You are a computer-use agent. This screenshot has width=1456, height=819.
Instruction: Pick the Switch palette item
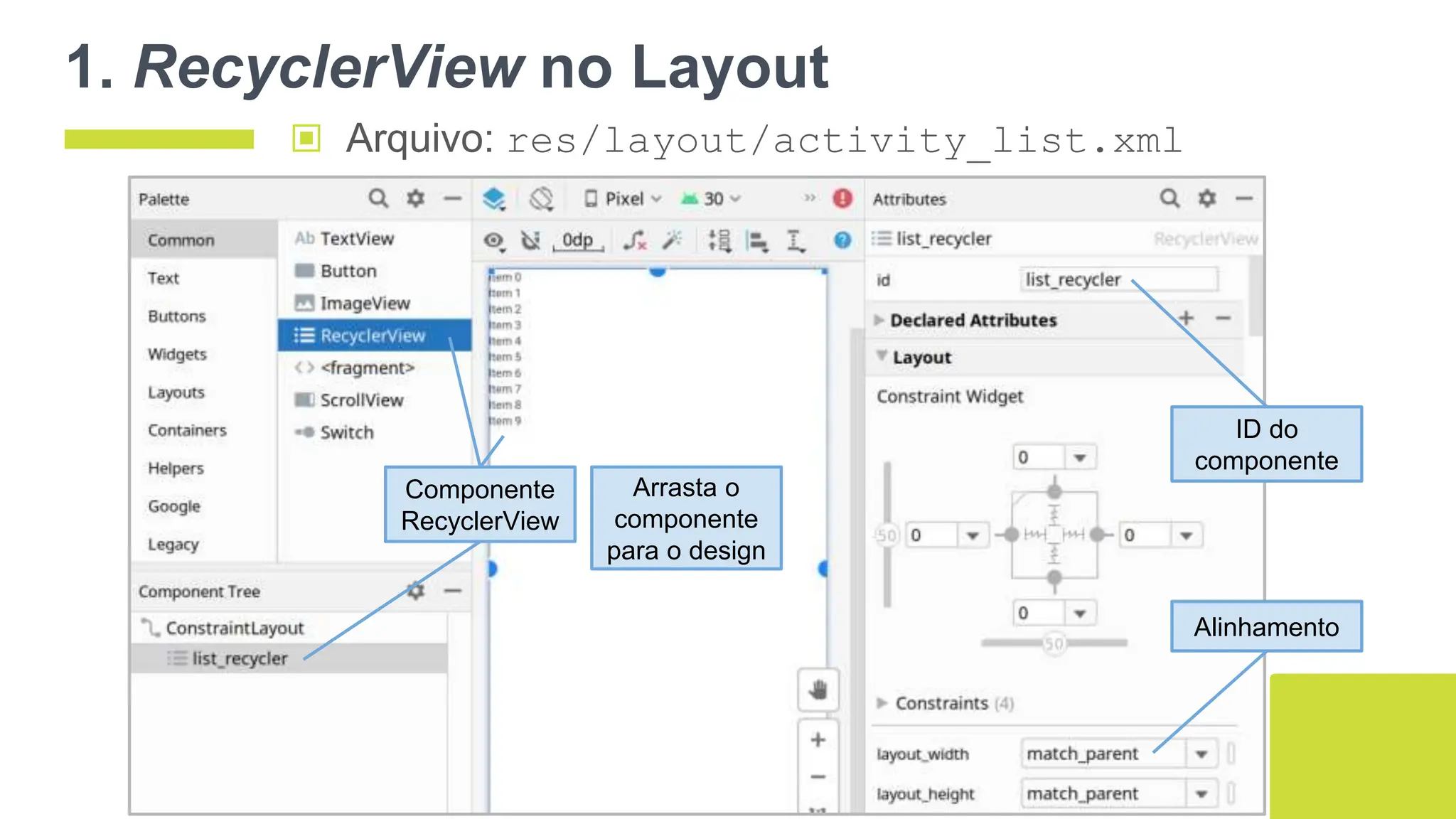375,432
